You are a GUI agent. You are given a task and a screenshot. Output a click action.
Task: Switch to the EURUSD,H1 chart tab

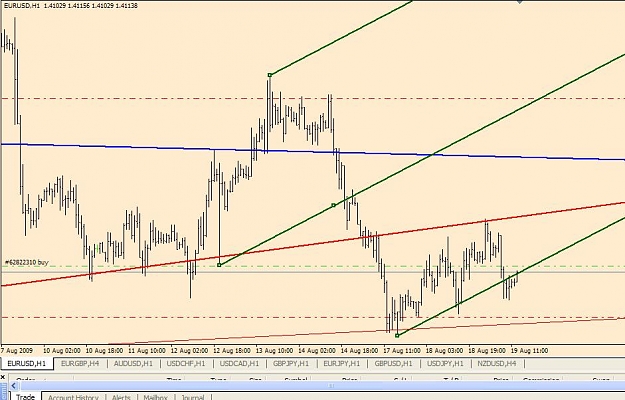coord(26,363)
